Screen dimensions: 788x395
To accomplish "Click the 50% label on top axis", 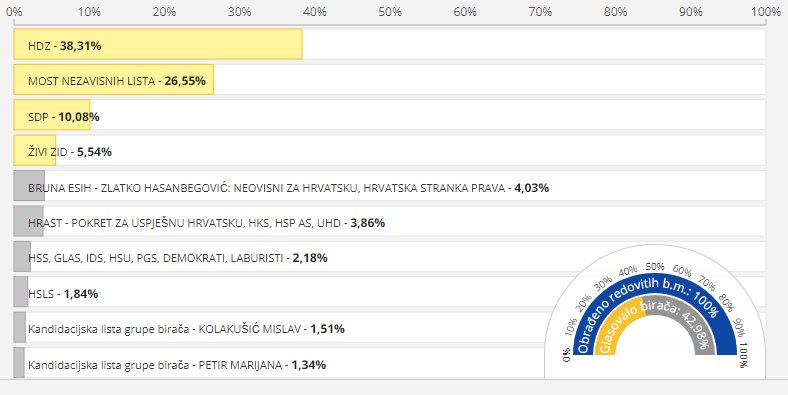I will click(389, 11).
